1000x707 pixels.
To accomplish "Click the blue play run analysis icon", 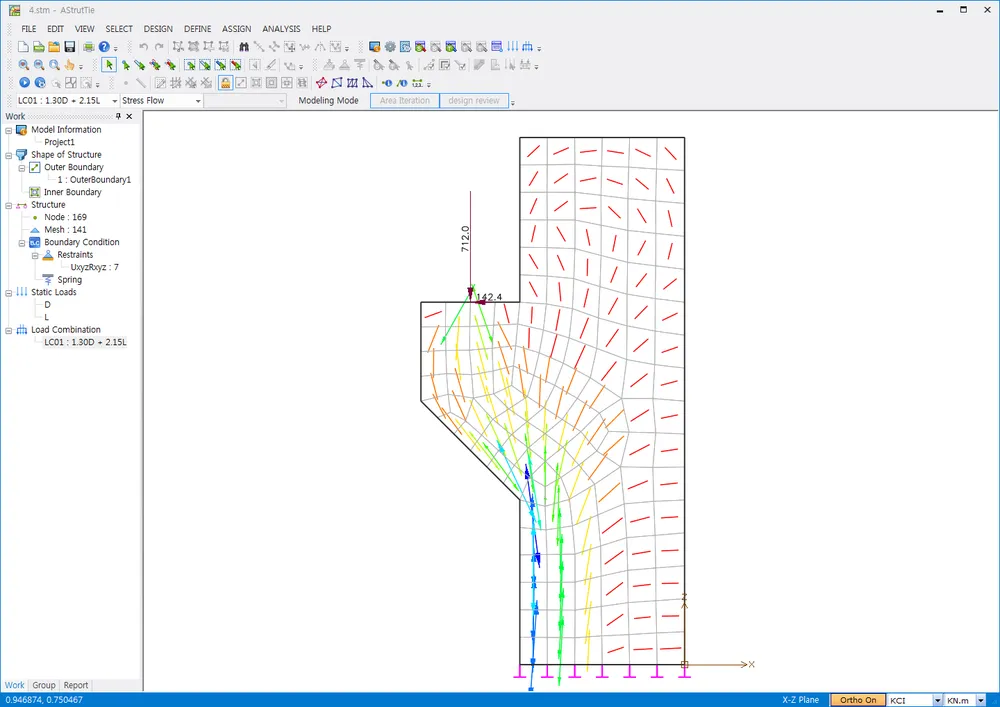I will pos(24,83).
